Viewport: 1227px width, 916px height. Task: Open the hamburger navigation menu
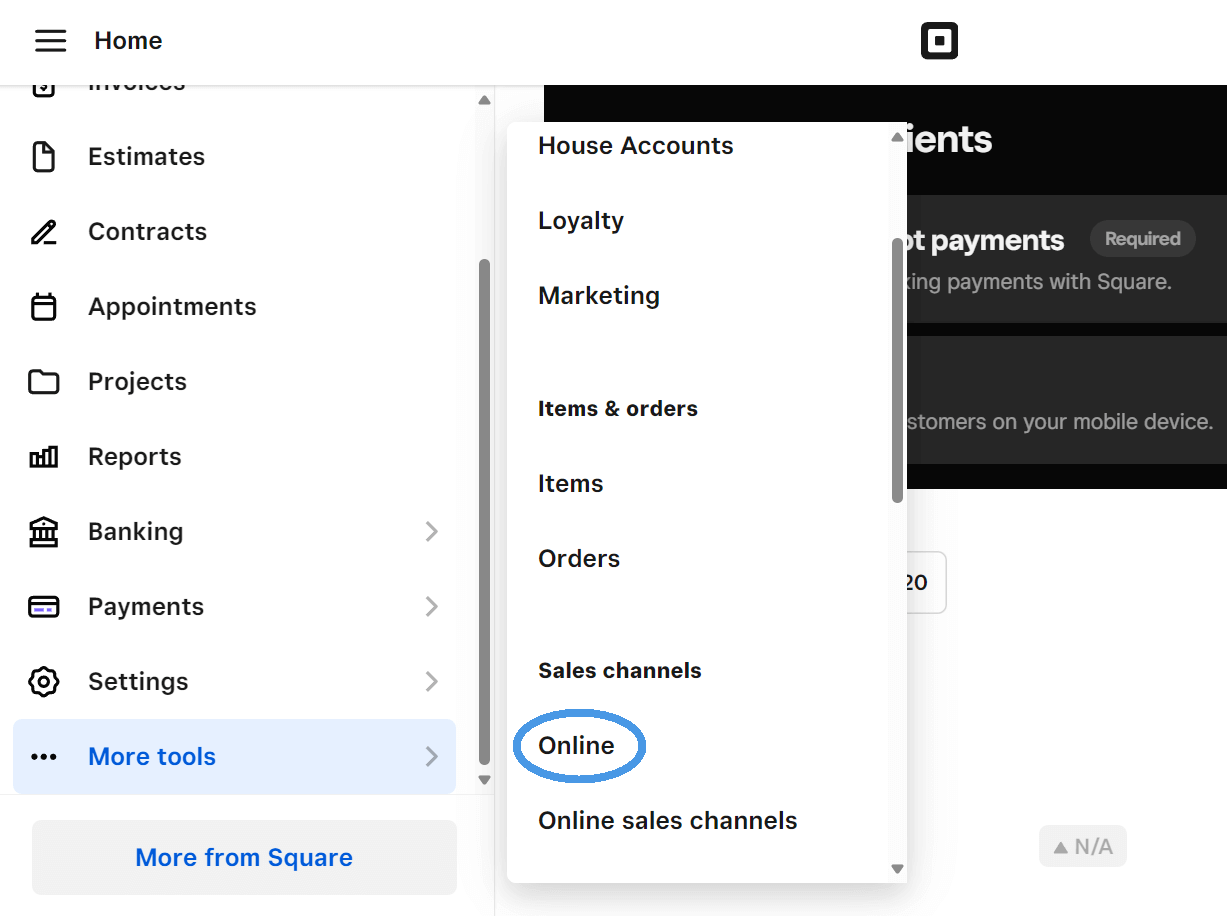point(50,40)
